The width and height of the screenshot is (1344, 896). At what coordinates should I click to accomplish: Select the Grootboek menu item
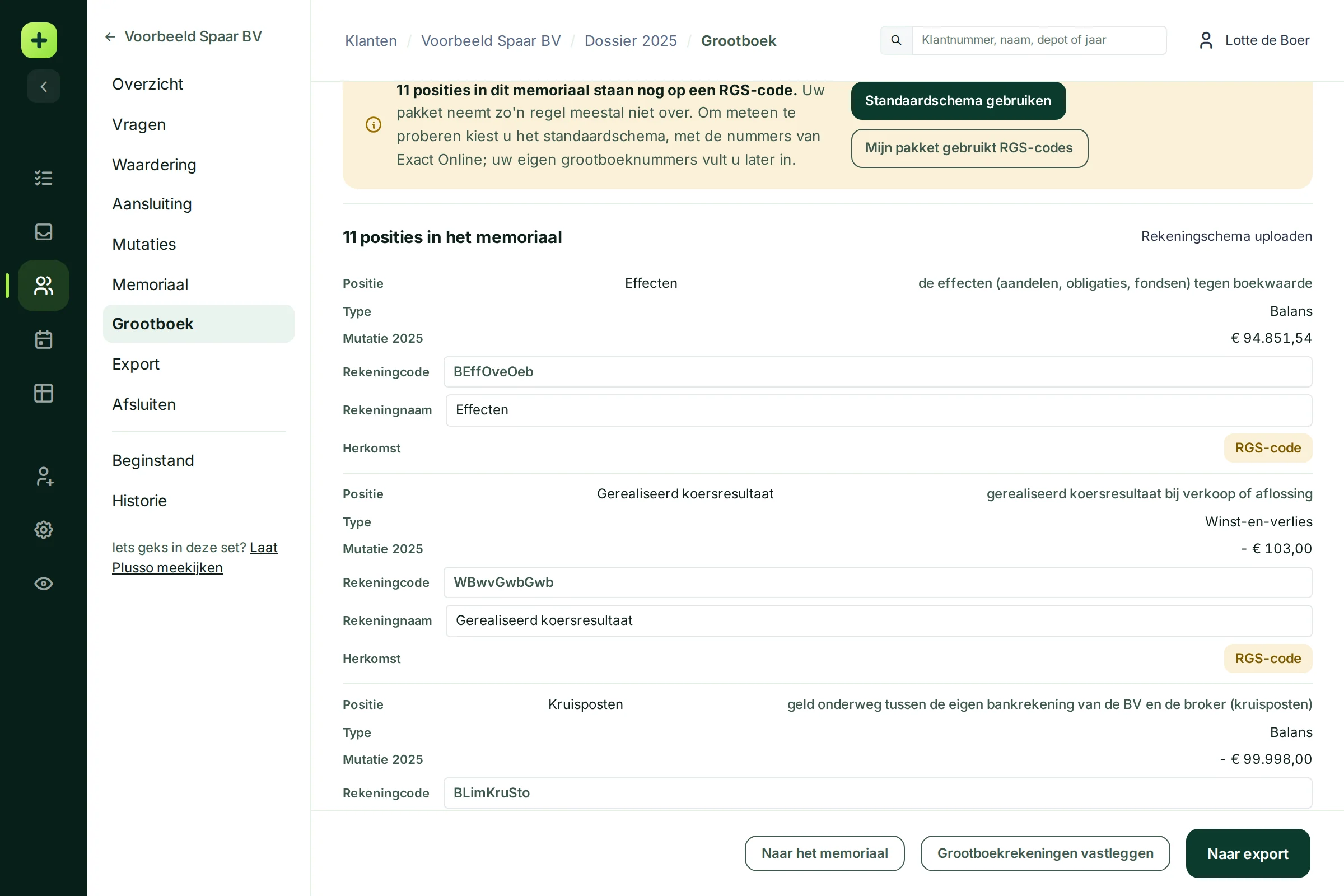[x=198, y=324]
